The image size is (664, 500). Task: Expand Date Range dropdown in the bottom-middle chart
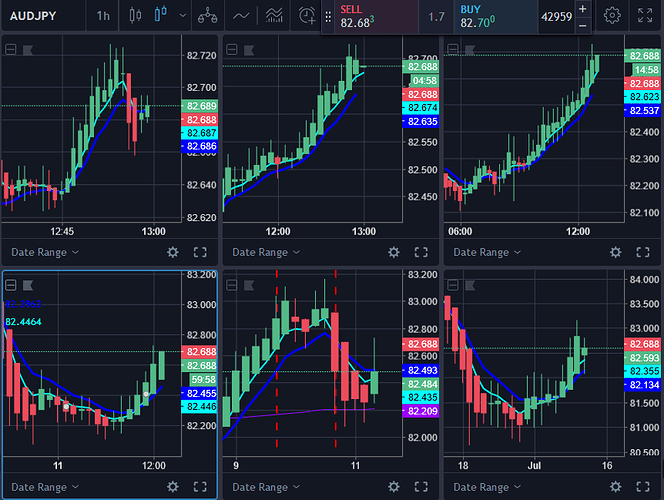tap(265, 487)
